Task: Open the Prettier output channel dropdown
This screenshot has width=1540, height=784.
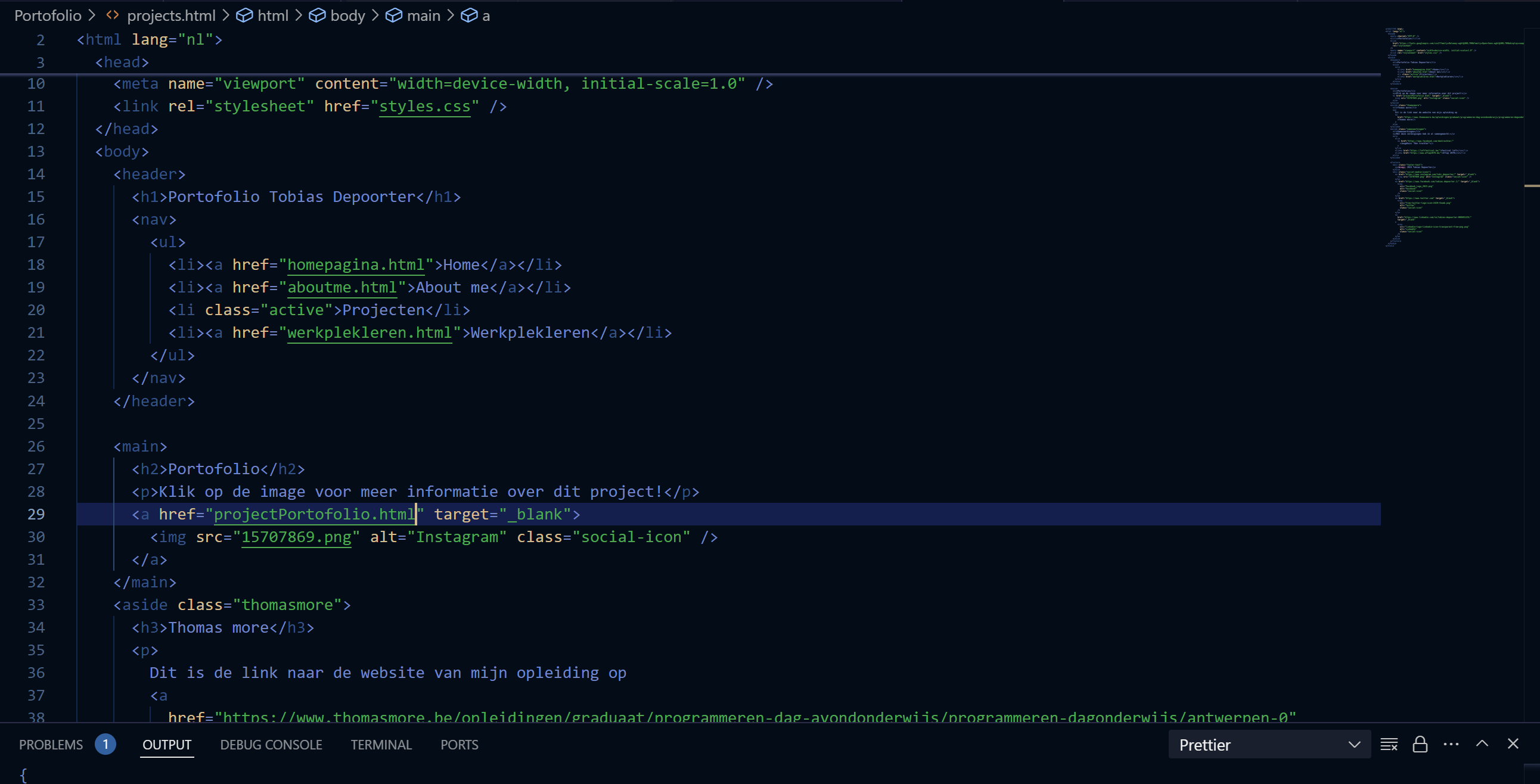Action: 1269,745
